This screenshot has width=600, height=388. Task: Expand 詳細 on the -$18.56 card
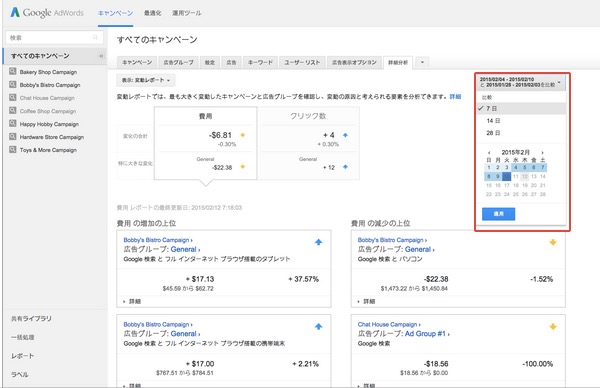[x=367, y=385]
